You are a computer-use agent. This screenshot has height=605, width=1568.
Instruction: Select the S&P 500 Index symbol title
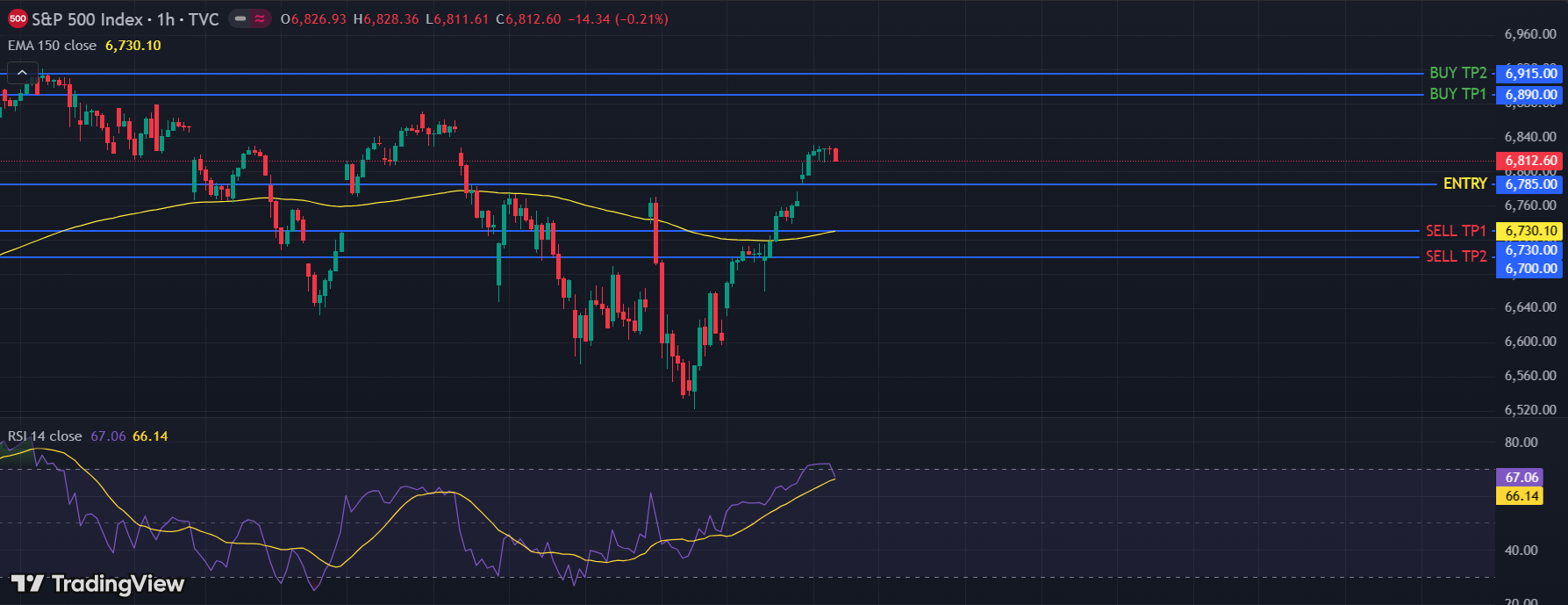87,19
